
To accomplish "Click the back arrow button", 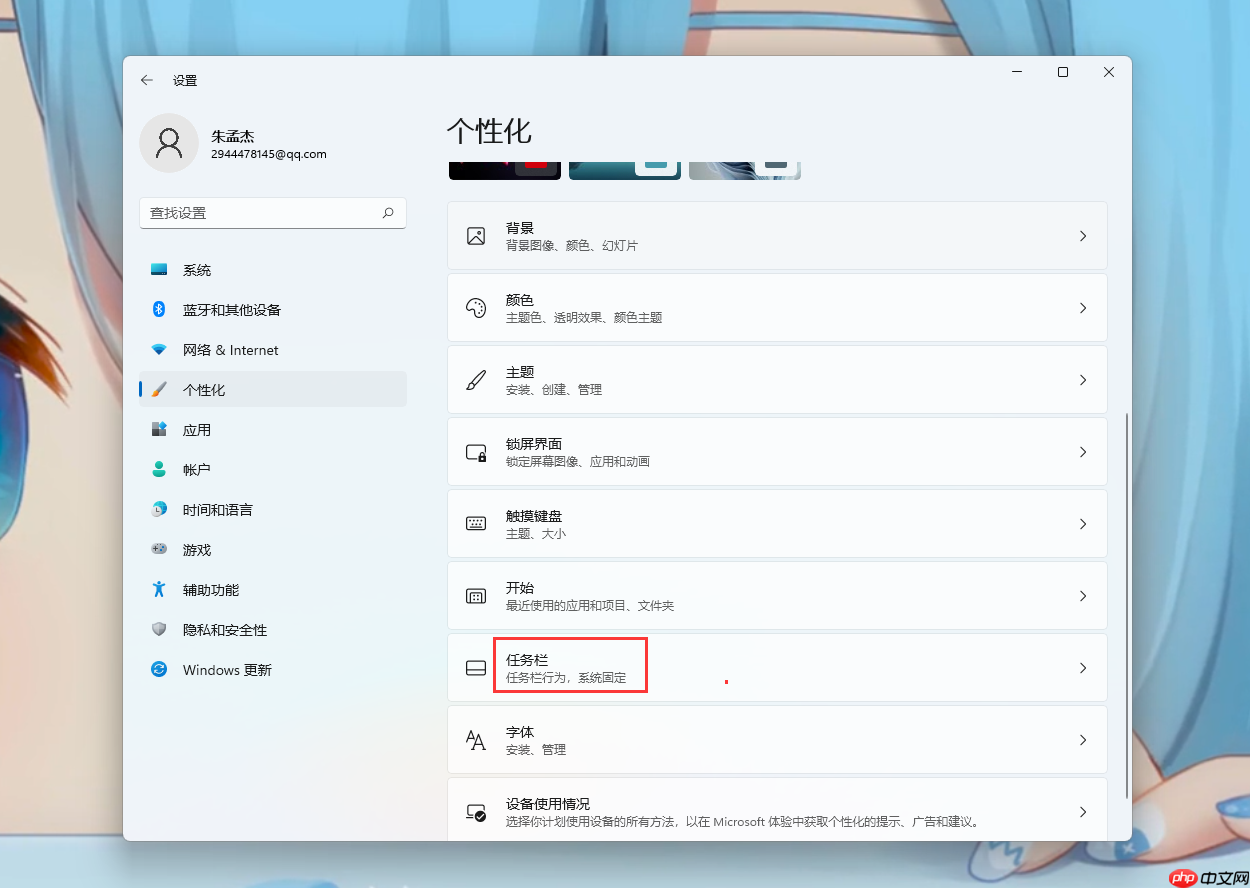I will tap(146, 79).
